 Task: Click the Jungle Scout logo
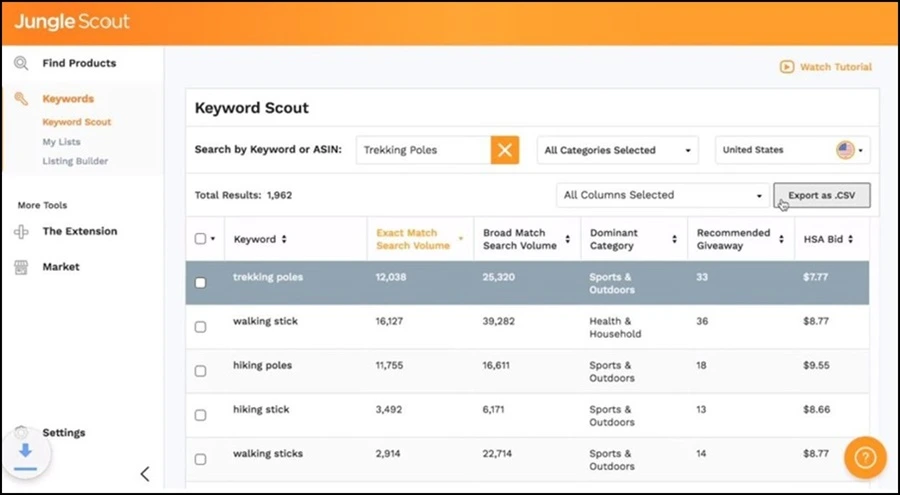72,22
